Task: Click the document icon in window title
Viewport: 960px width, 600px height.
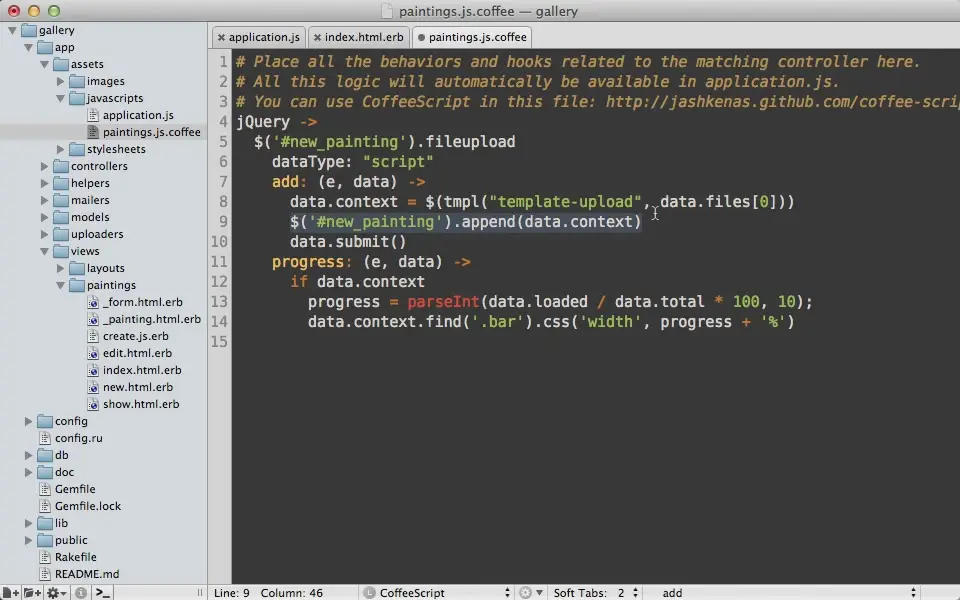Action: (386, 11)
